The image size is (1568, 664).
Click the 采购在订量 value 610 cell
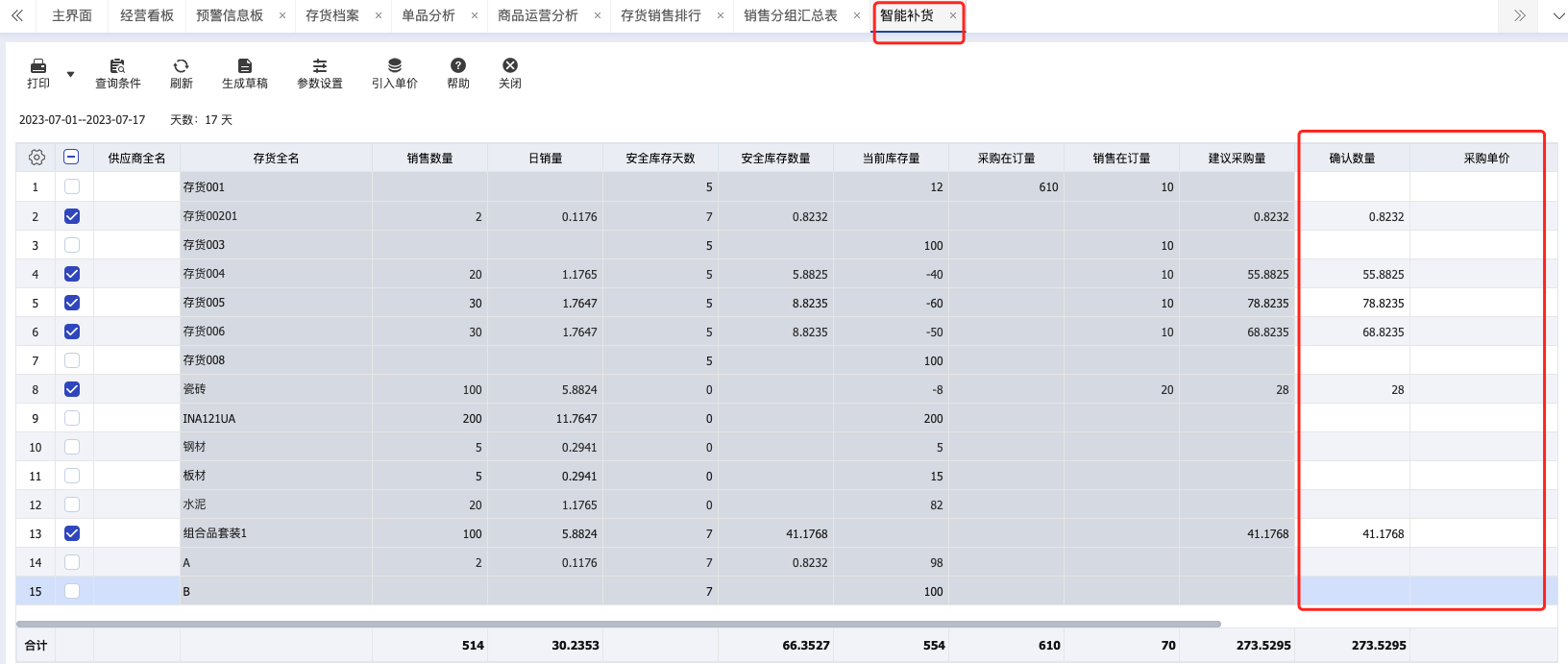point(1006,187)
